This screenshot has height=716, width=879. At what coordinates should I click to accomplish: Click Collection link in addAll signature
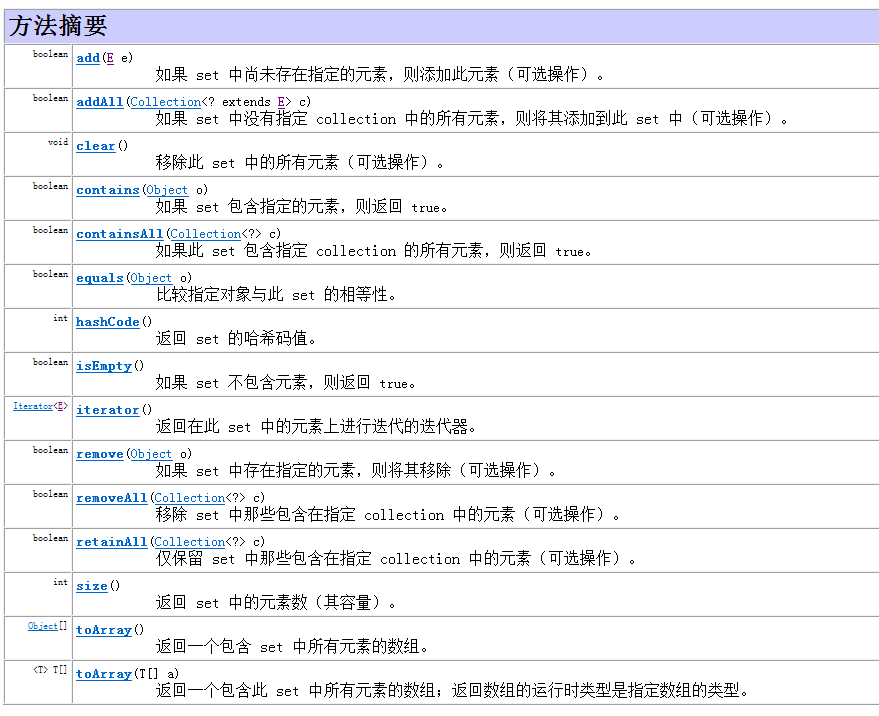click(165, 102)
